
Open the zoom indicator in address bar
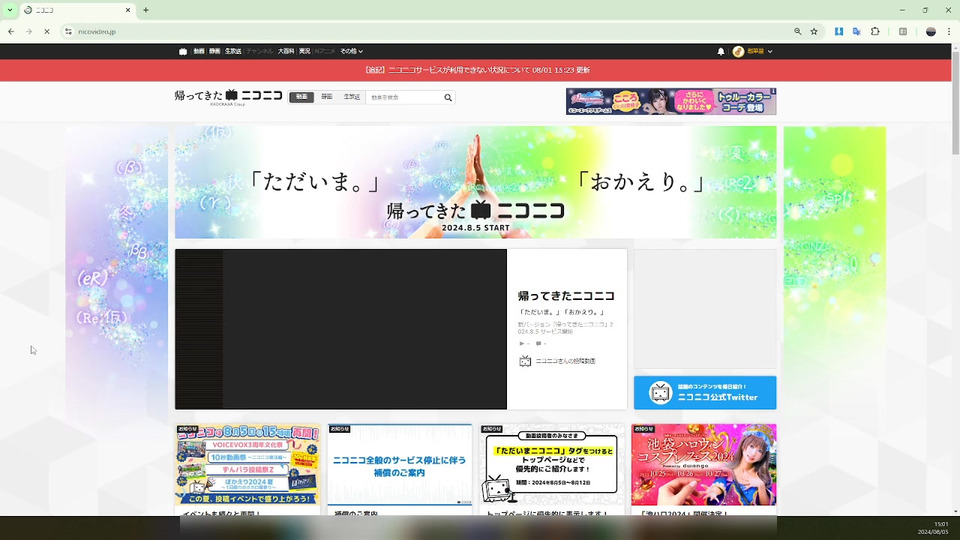(797, 31)
